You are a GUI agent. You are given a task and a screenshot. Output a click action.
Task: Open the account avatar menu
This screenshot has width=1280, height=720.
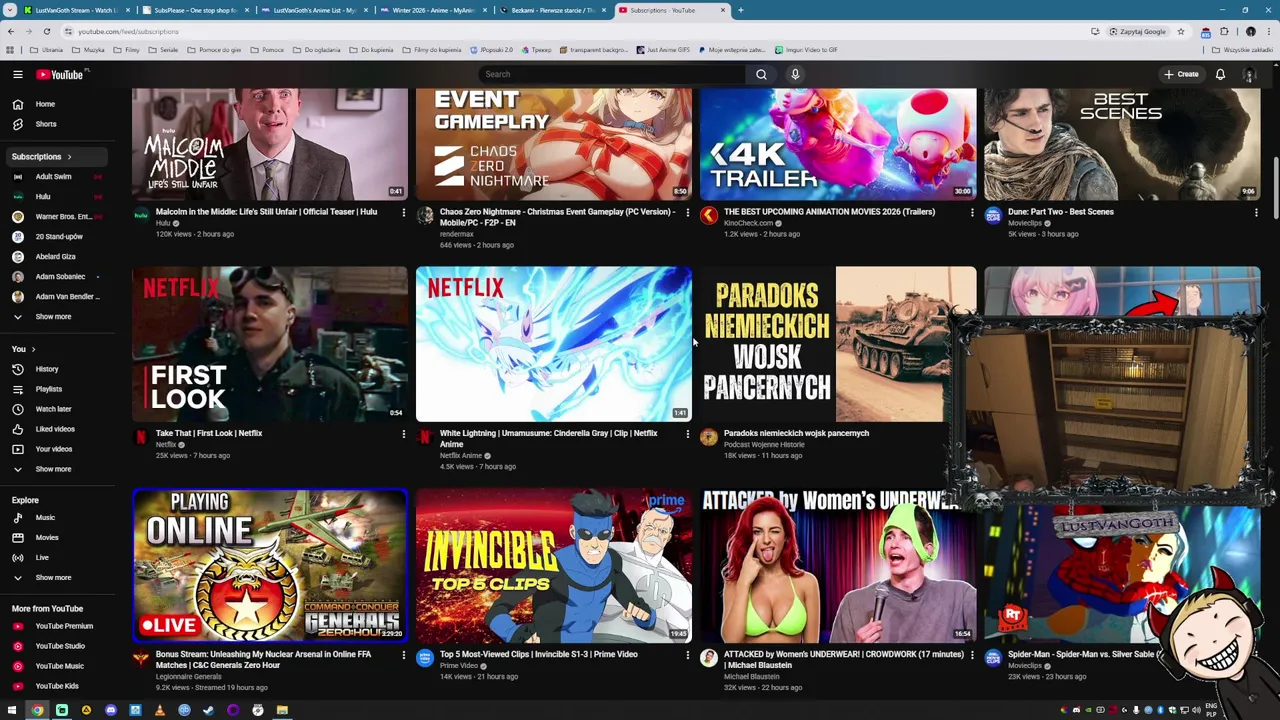1249,74
